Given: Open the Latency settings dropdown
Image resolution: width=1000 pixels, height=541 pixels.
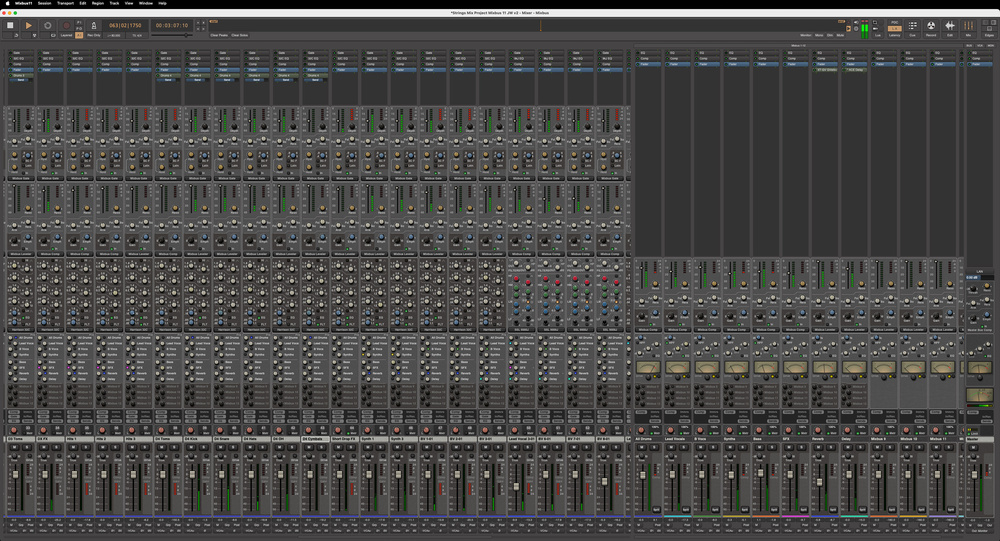Looking at the screenshot, I should click(x=894, y=35).
